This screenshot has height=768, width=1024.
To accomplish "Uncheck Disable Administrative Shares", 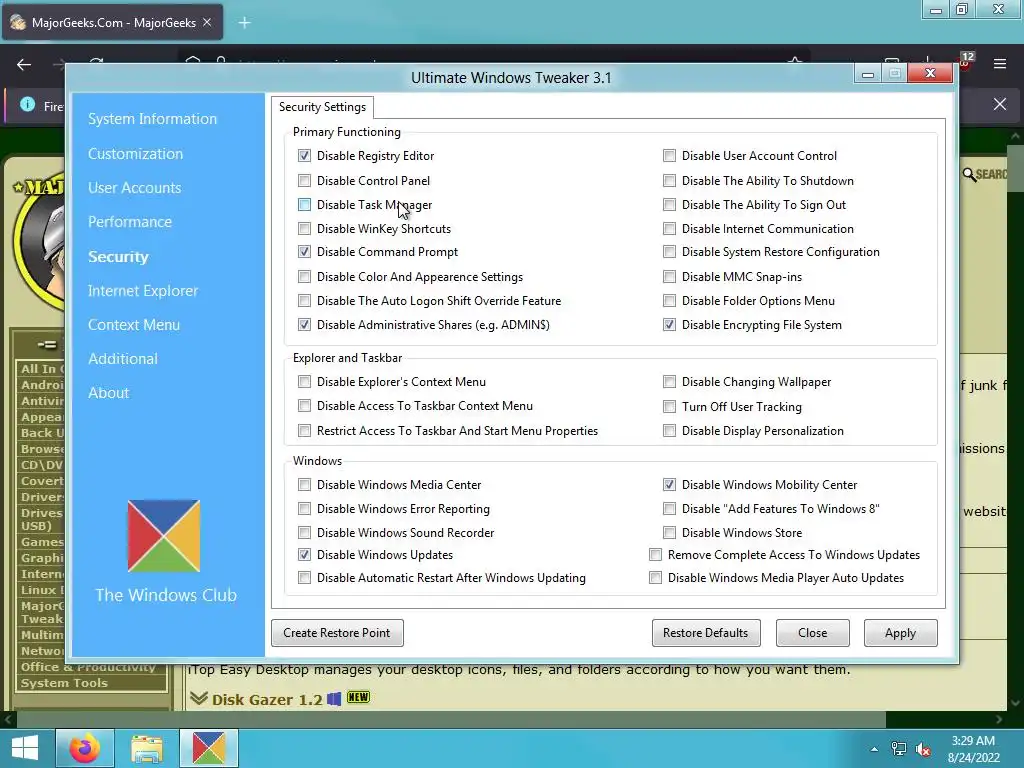I will pyautogui.click(x=304, y=325).
